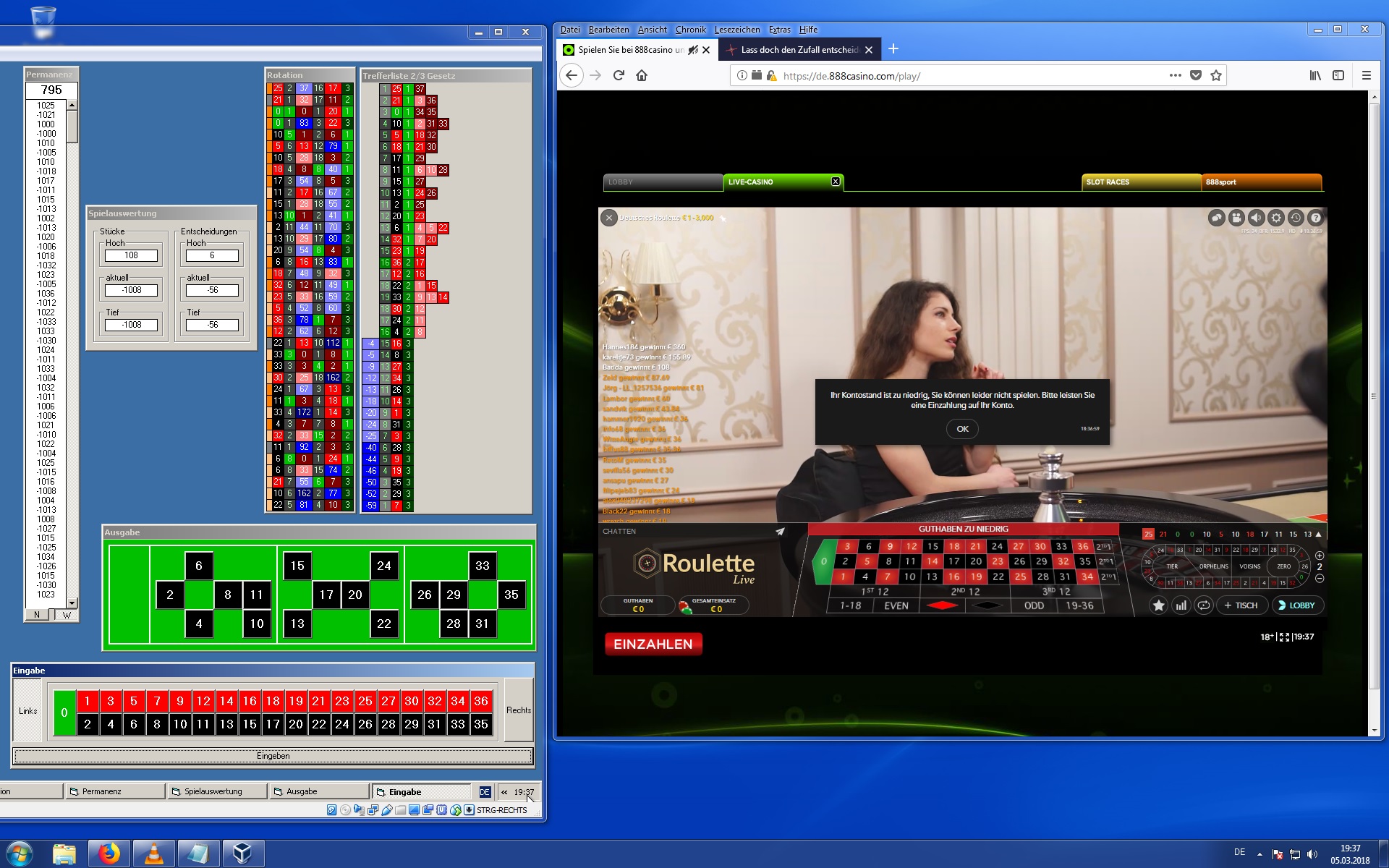This screenshot has height=868, width=1389.
Task: Open the Firefox hamburger menu
Action: coord(1366,75)
